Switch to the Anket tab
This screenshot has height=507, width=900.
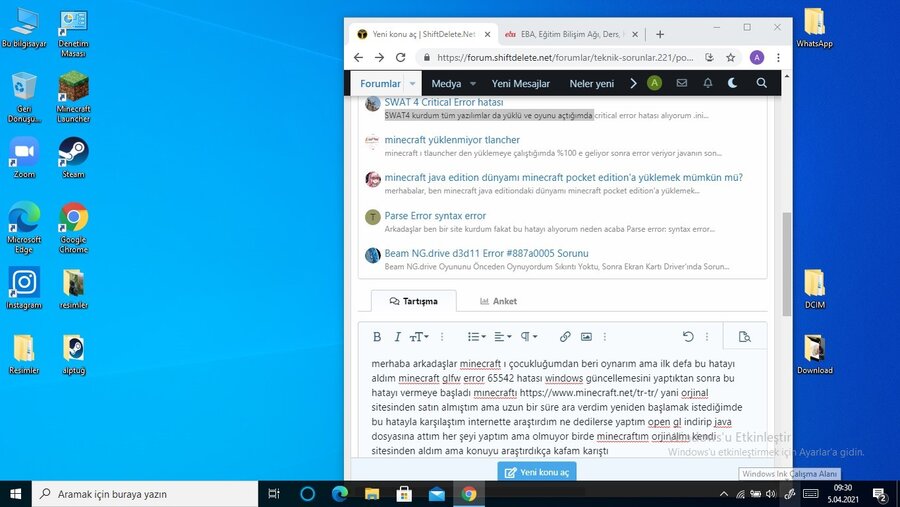[x=498, y=301]
